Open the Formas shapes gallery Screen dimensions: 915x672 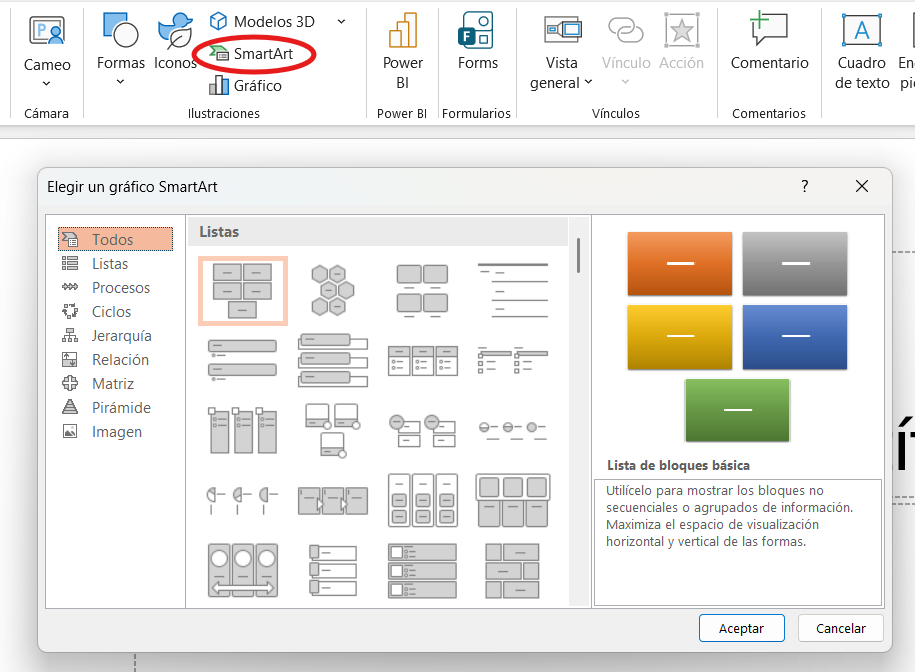[x=121, y=41]
